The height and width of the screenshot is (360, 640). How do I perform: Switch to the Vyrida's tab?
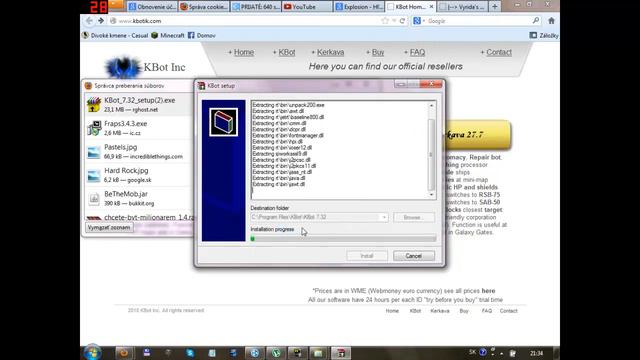pos(462,7)
